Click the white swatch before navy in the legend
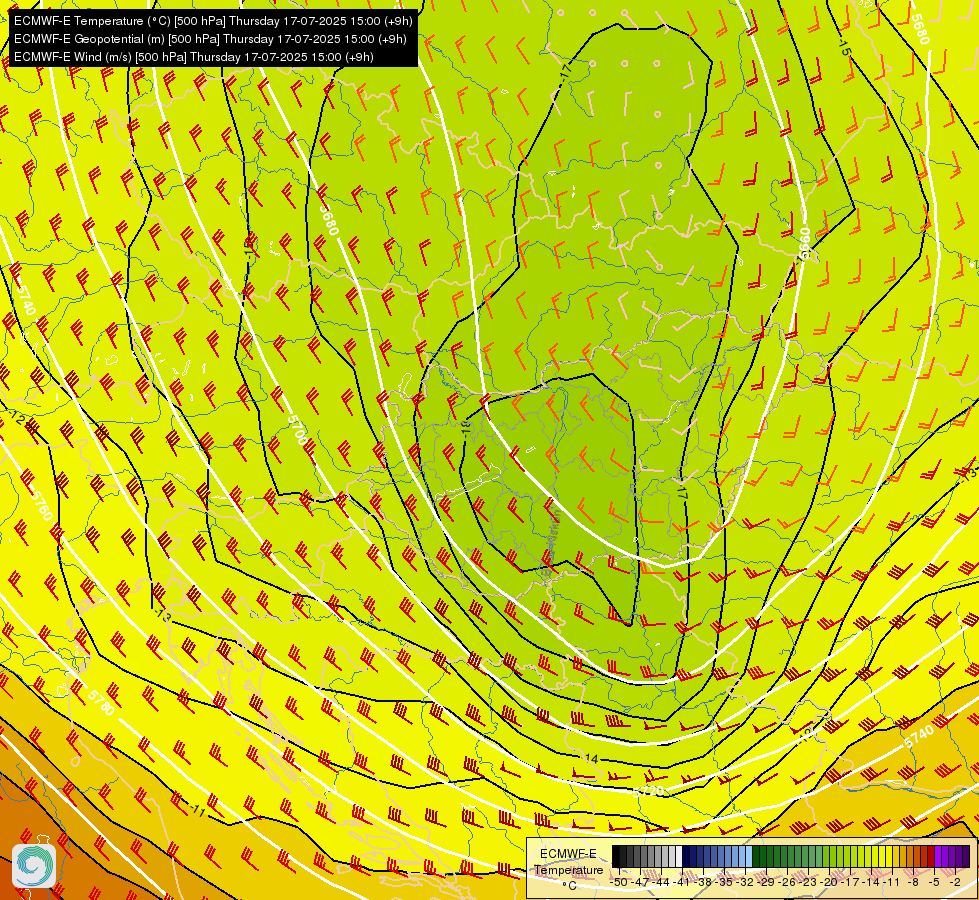This screenshot has width=979, height=900. [x=679, y=856]
